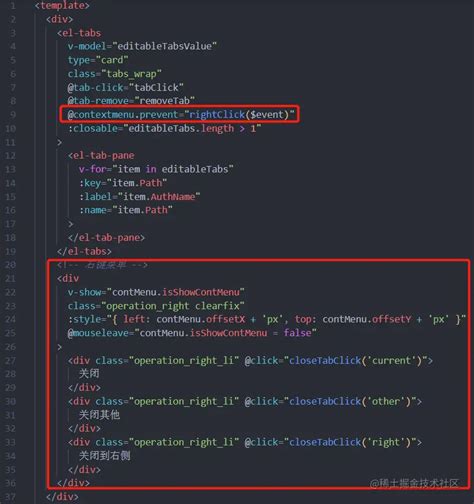Place cursor on the rightClick($event) handler
The image size is (474, 504).
click(x=239, y=115)
